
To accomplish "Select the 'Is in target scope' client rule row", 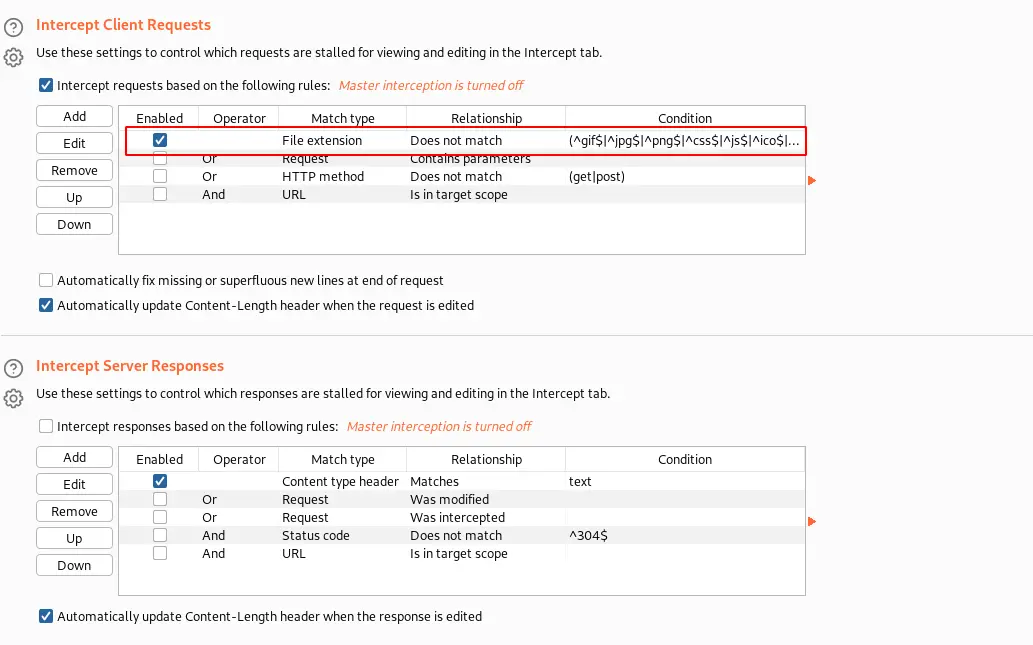I will [x=458, y=195].
